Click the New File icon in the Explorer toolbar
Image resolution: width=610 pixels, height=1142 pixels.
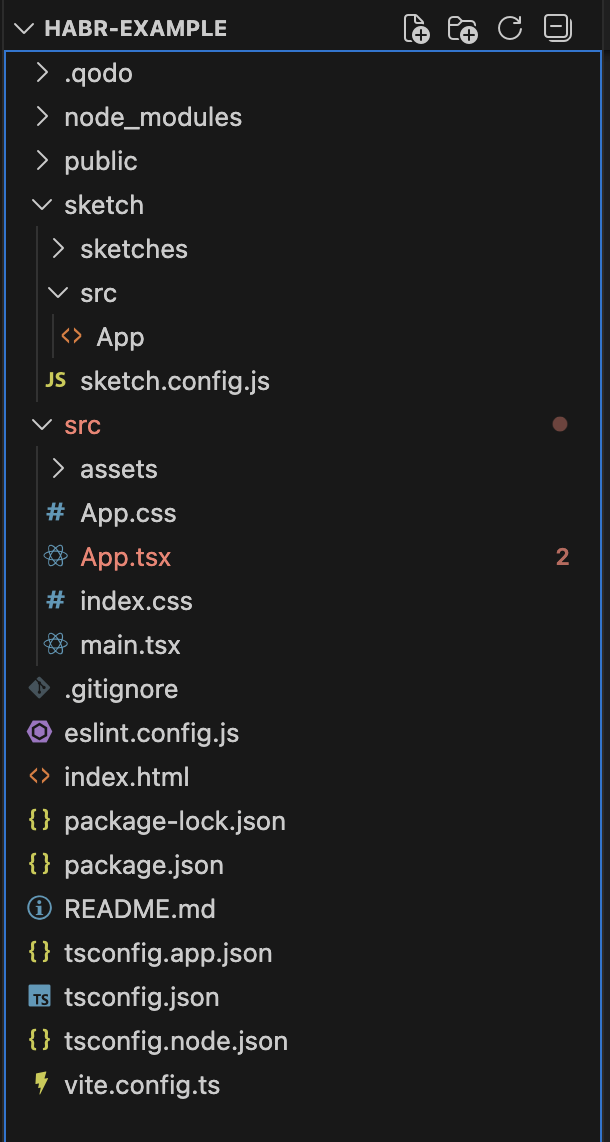417,28
